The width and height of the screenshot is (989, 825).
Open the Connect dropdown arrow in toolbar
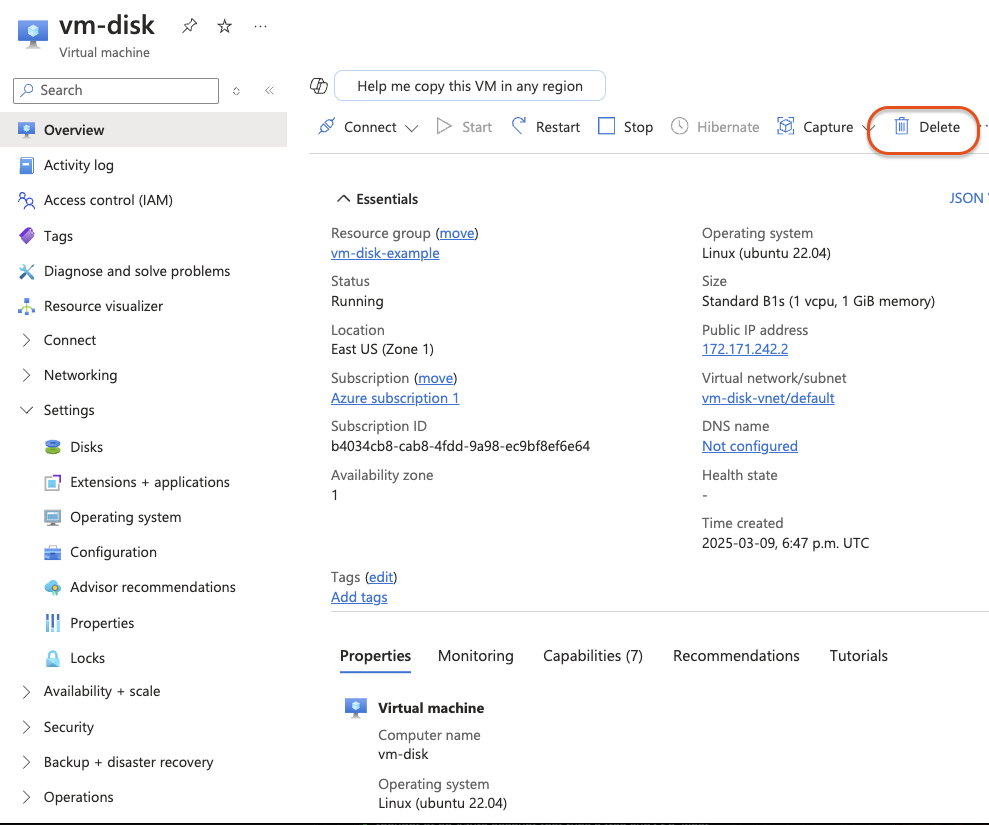412,128
